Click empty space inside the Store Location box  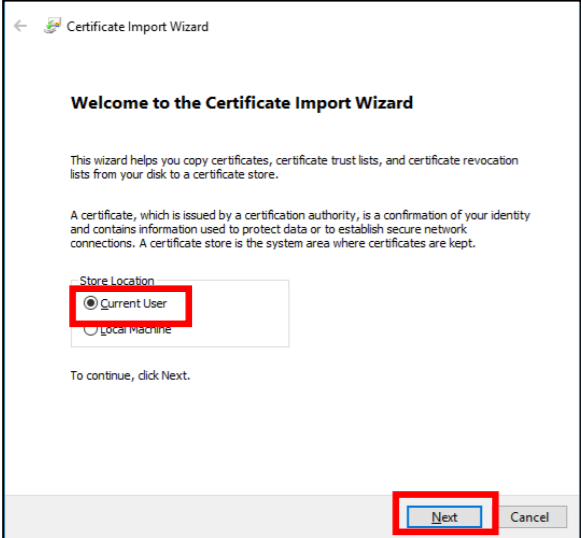[x=237, y=315]
